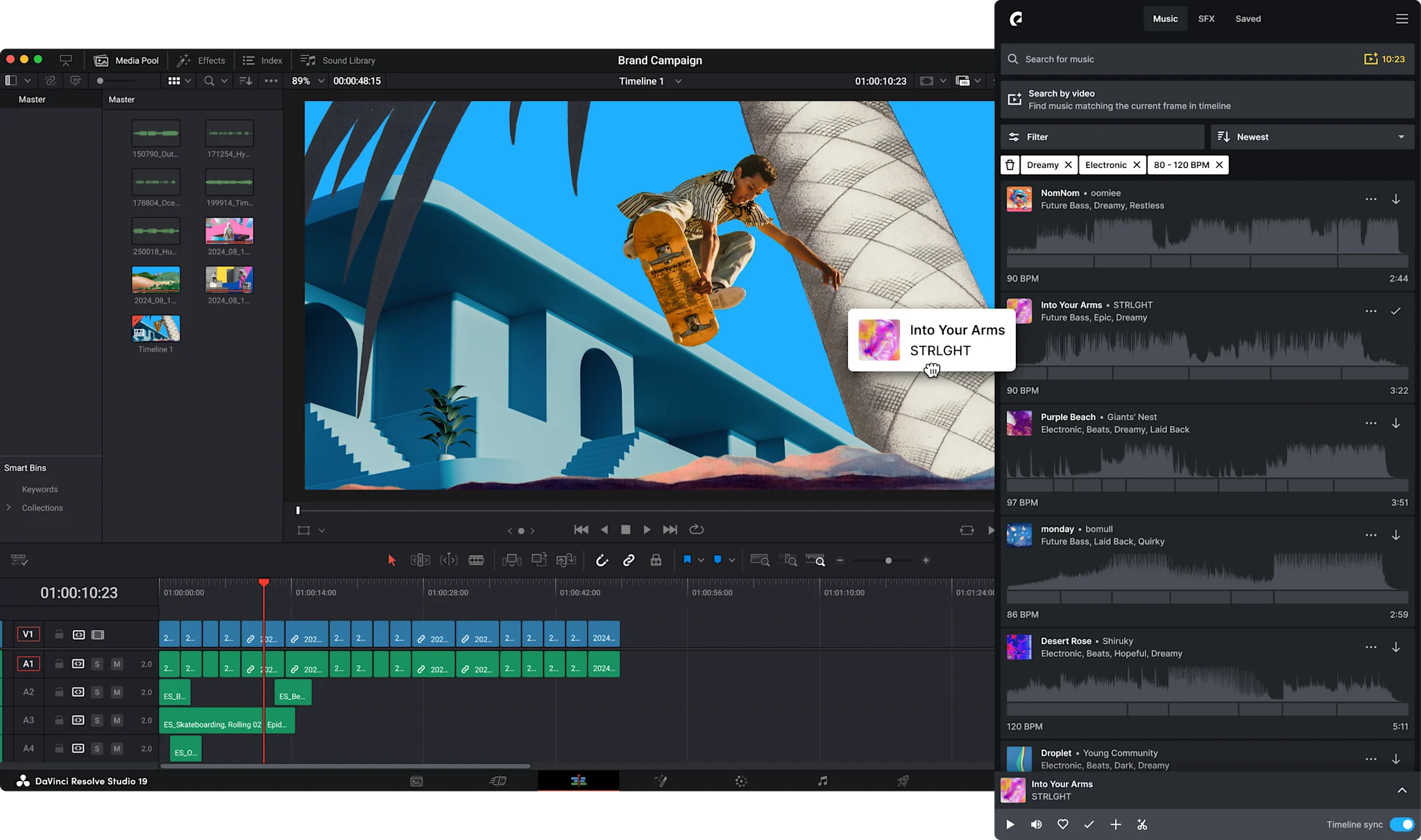The width and height of the screenshot is (1421, 840).
Task: Open the Sound Library panel
Action: (338, 60)
